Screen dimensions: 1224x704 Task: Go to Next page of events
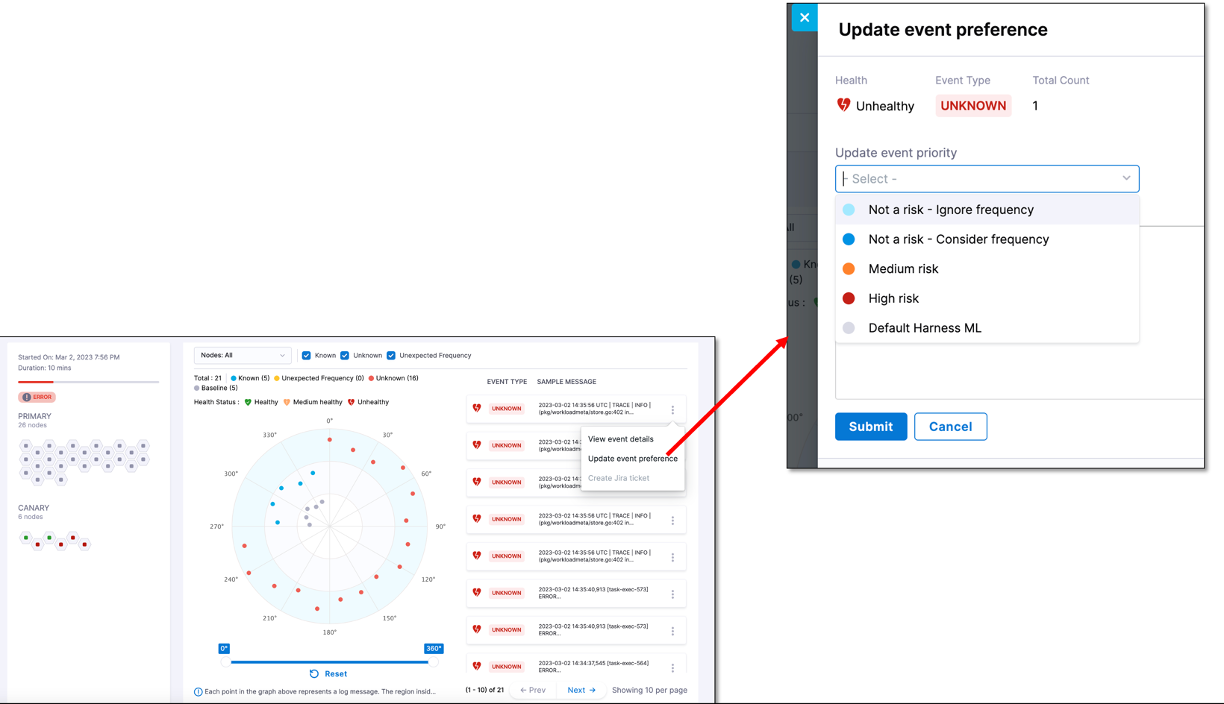pyautogui.click(x=581, y=690)
